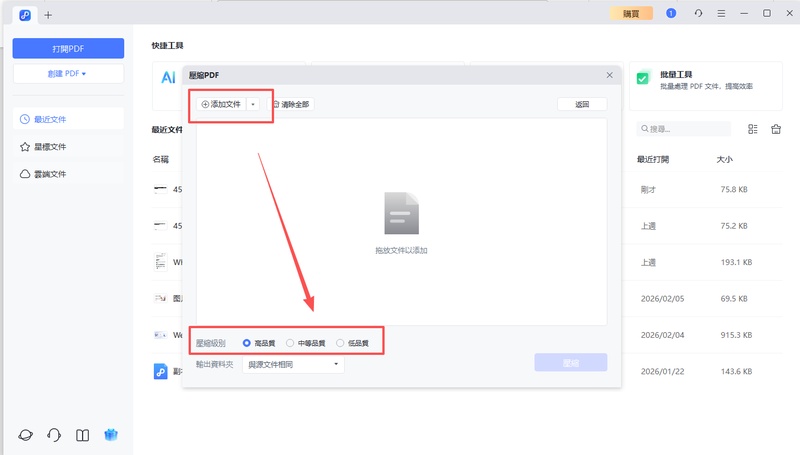
Task: Click the cloud icon beside 雲端文件
Action: [x=24, y=174]
